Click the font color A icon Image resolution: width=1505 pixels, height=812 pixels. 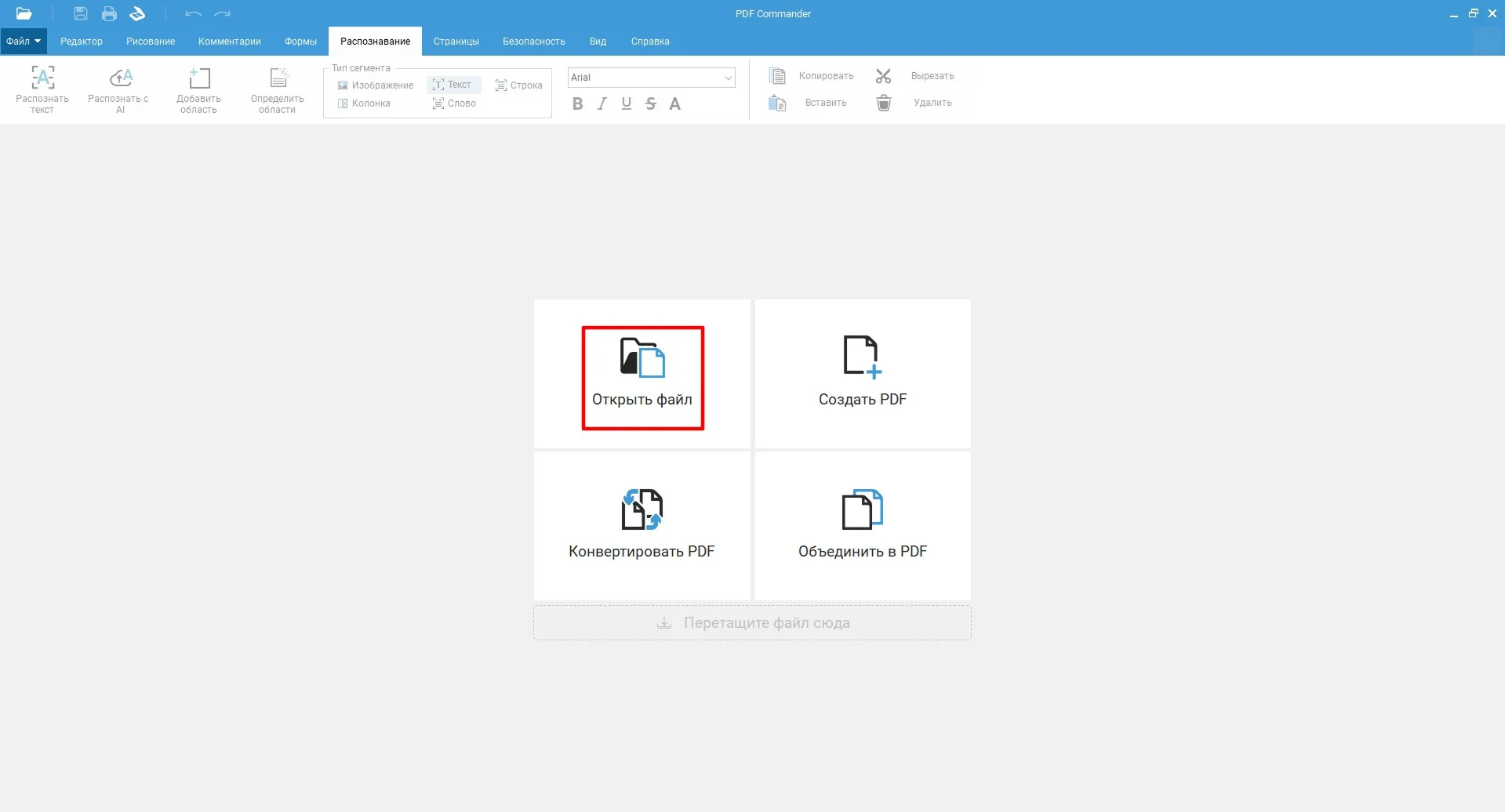click(x=674, y=103)
